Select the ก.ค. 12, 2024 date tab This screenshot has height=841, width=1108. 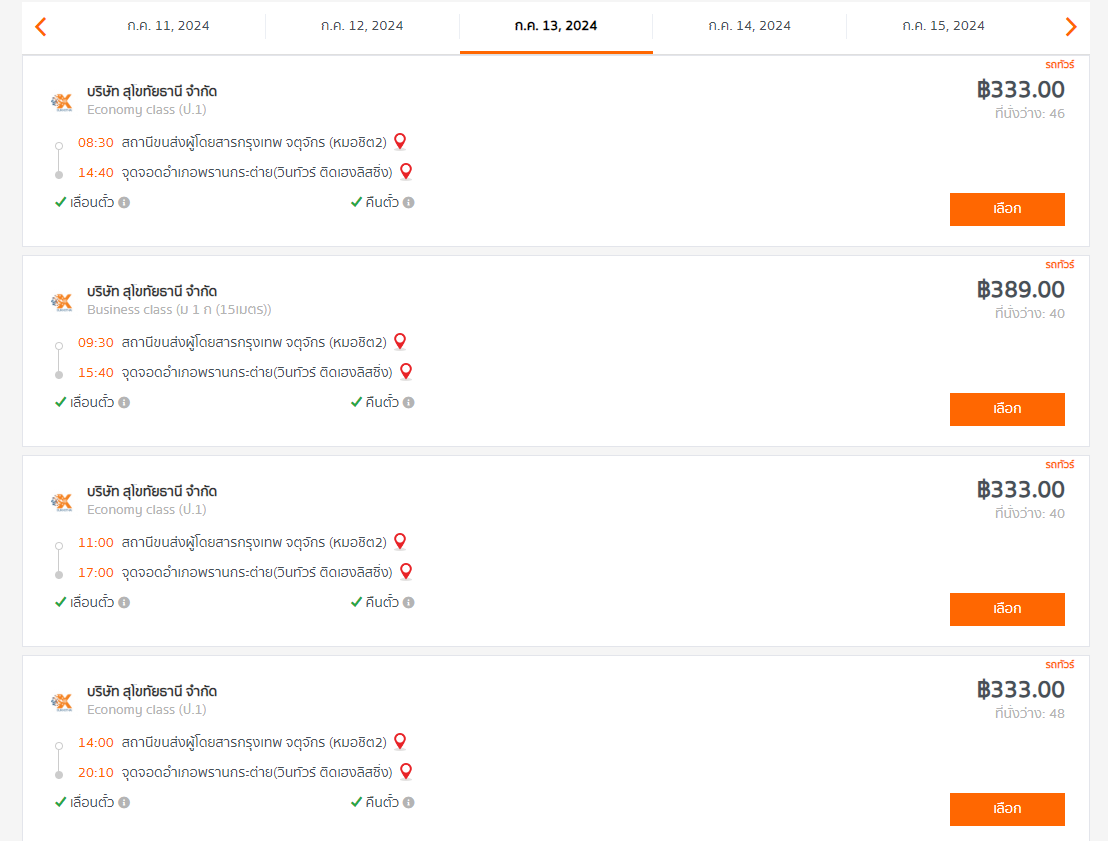pyautogui.click(x=362, y=26)
